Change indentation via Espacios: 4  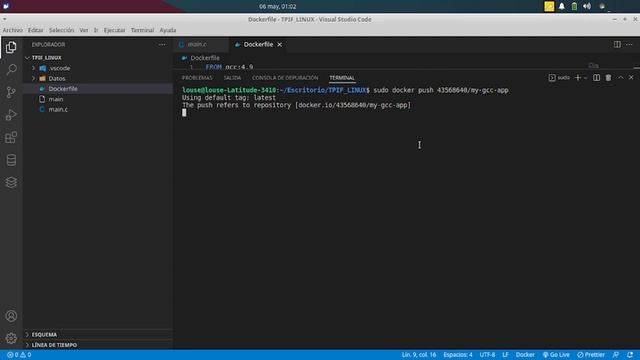point(458,355)
